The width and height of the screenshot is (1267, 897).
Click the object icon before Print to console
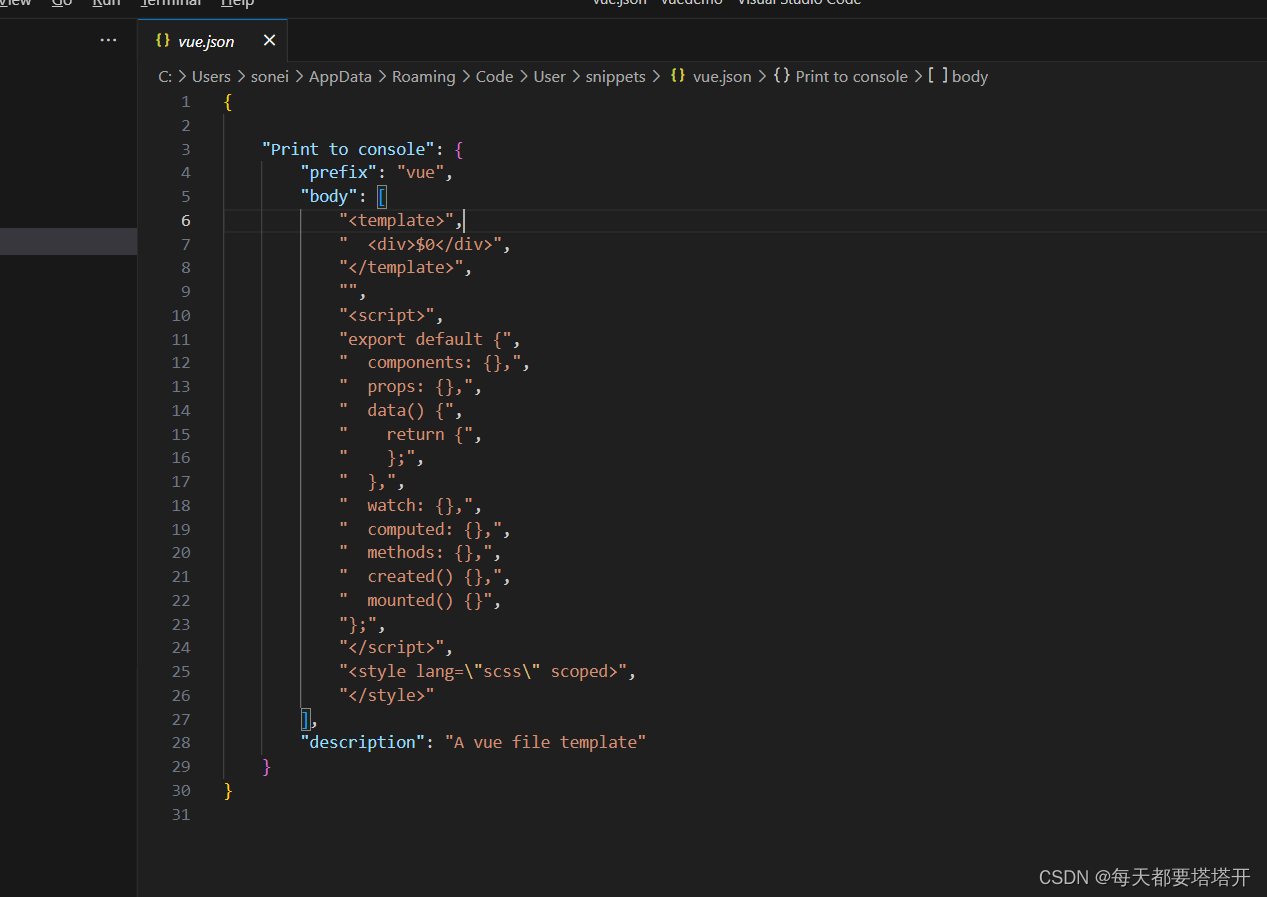[782, 76]
